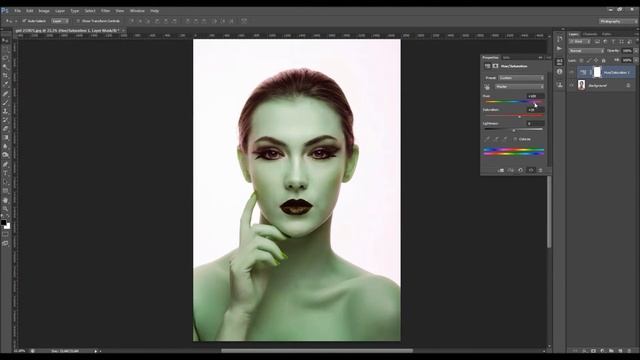Viewport: 640px width, 360px height.
Task: Open the Image menu
Action: pos(44,11)
